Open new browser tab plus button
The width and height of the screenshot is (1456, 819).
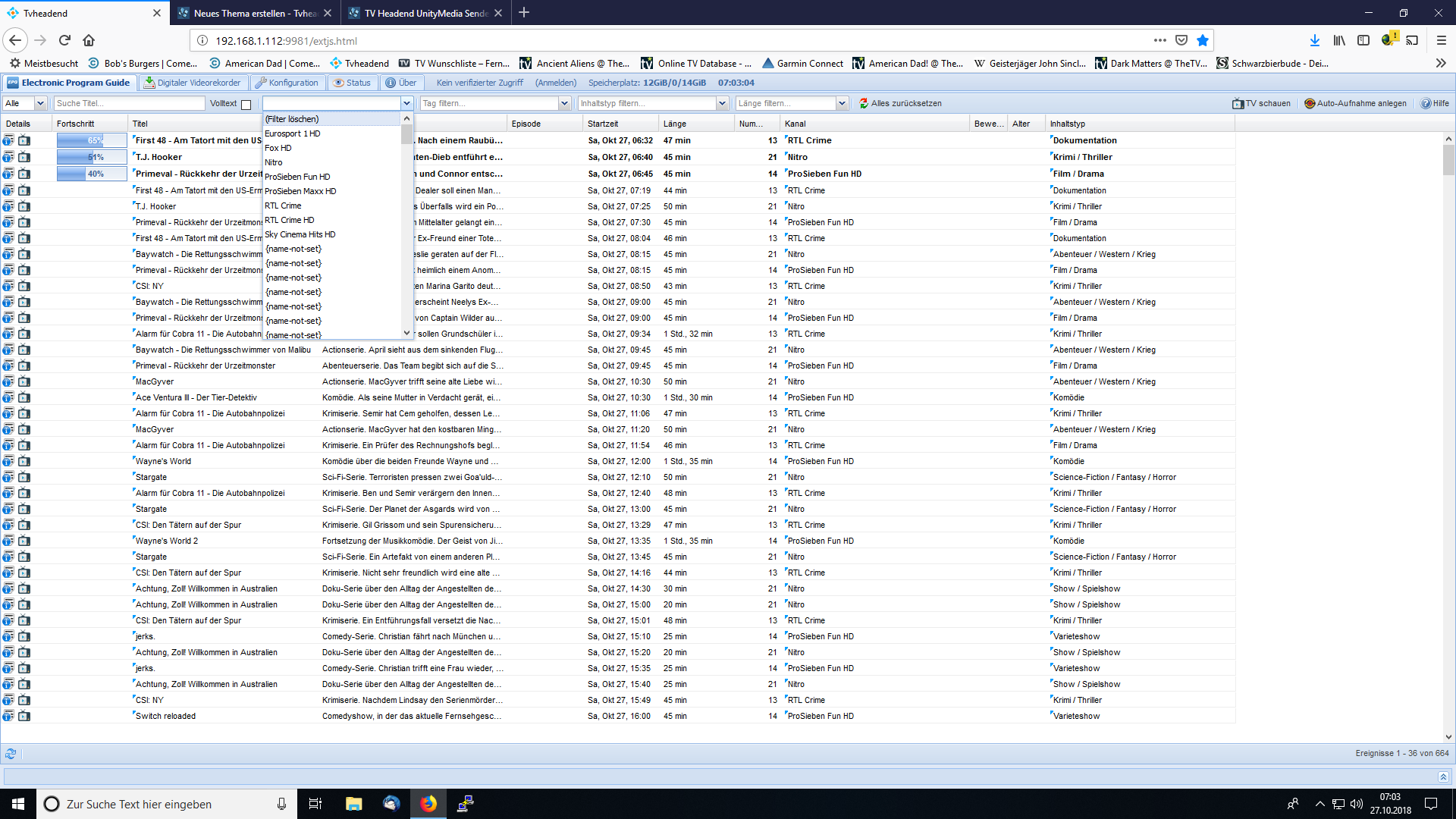pyautogui.click(x=524, y=13)
